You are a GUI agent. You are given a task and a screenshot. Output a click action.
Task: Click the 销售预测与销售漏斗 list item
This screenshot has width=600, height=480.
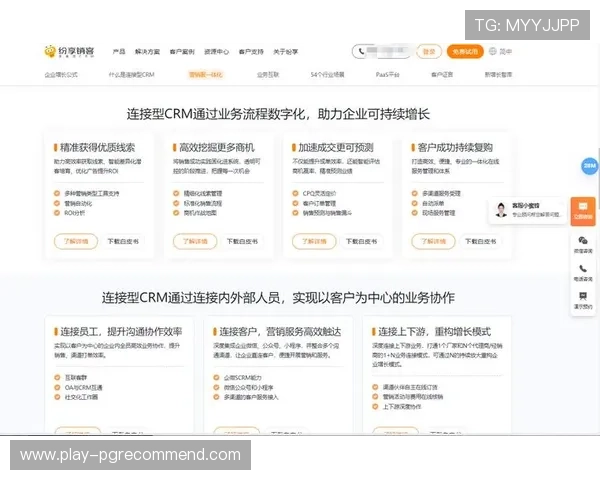point(327,213)
